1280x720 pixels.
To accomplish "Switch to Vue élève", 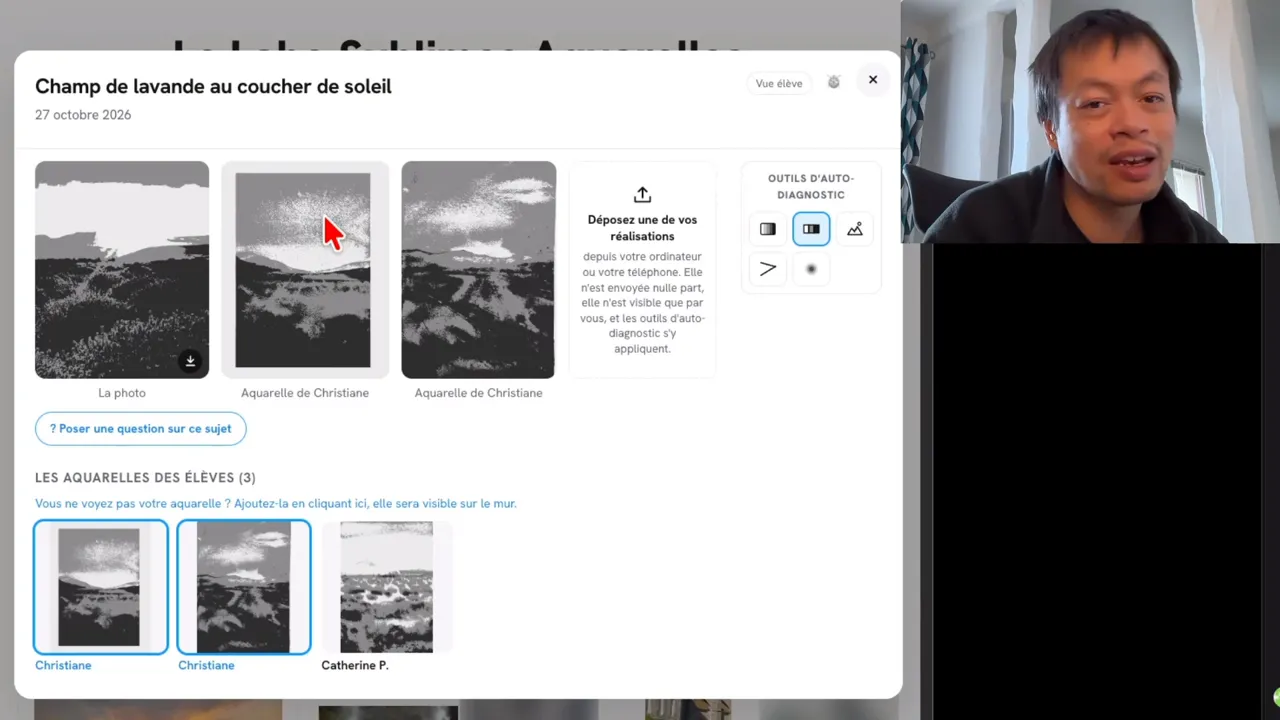I will click(779, 83).
